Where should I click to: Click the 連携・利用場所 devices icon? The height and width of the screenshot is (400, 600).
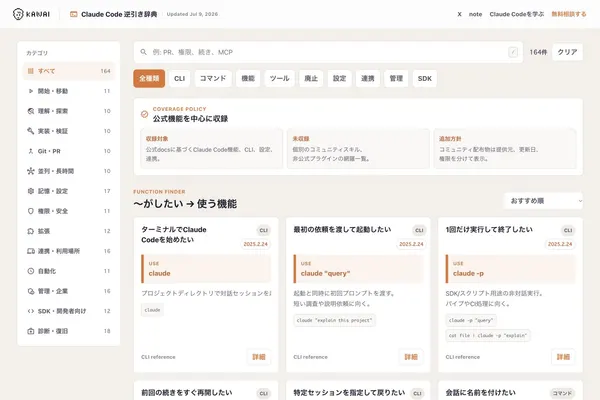point(31,251)
